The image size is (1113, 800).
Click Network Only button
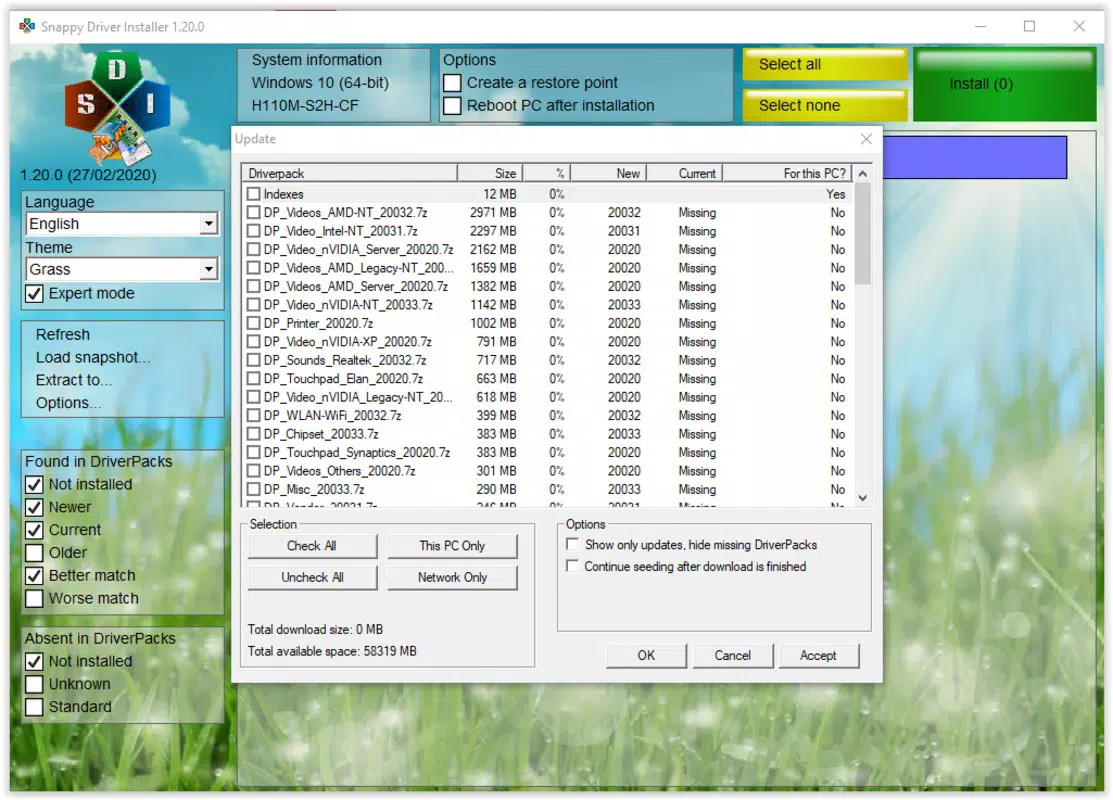pyautogui.click(x=452, y=577)
